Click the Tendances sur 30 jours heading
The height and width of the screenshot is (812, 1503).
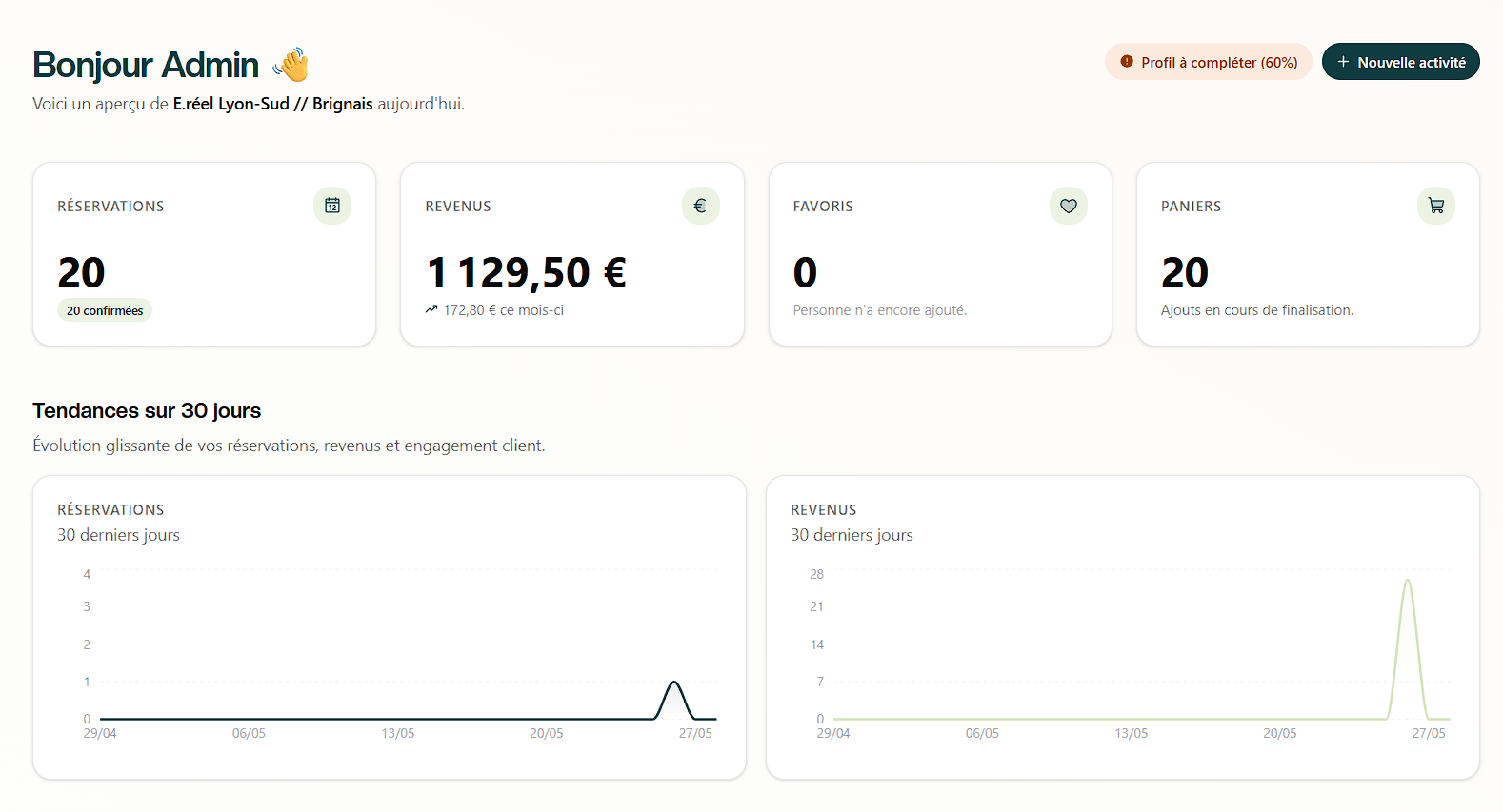(x=147, y=410)
